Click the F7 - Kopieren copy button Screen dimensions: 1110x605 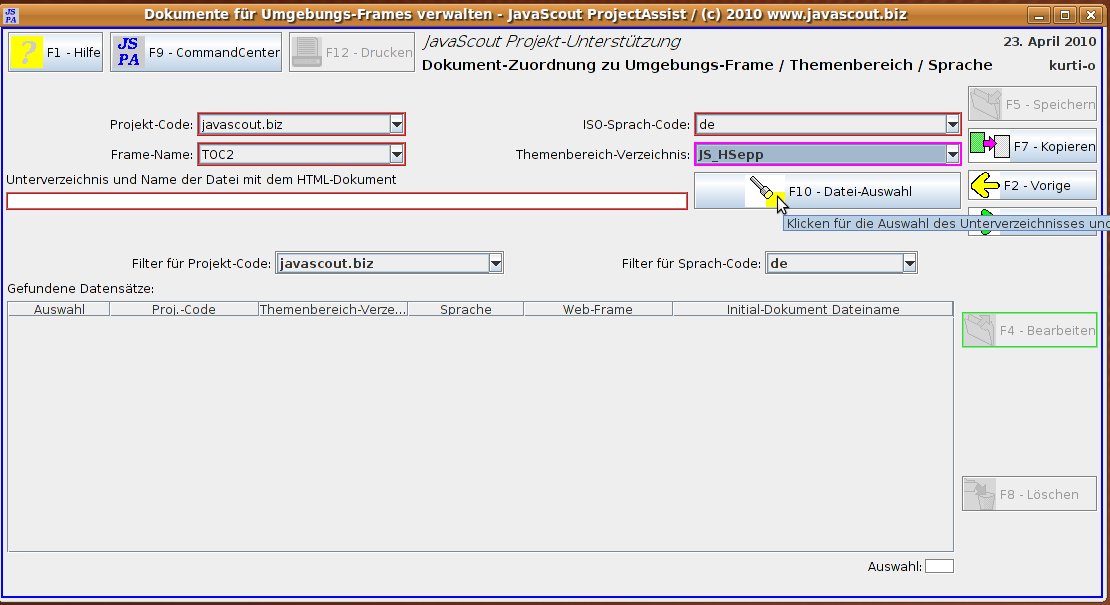tap(1032, 146)
